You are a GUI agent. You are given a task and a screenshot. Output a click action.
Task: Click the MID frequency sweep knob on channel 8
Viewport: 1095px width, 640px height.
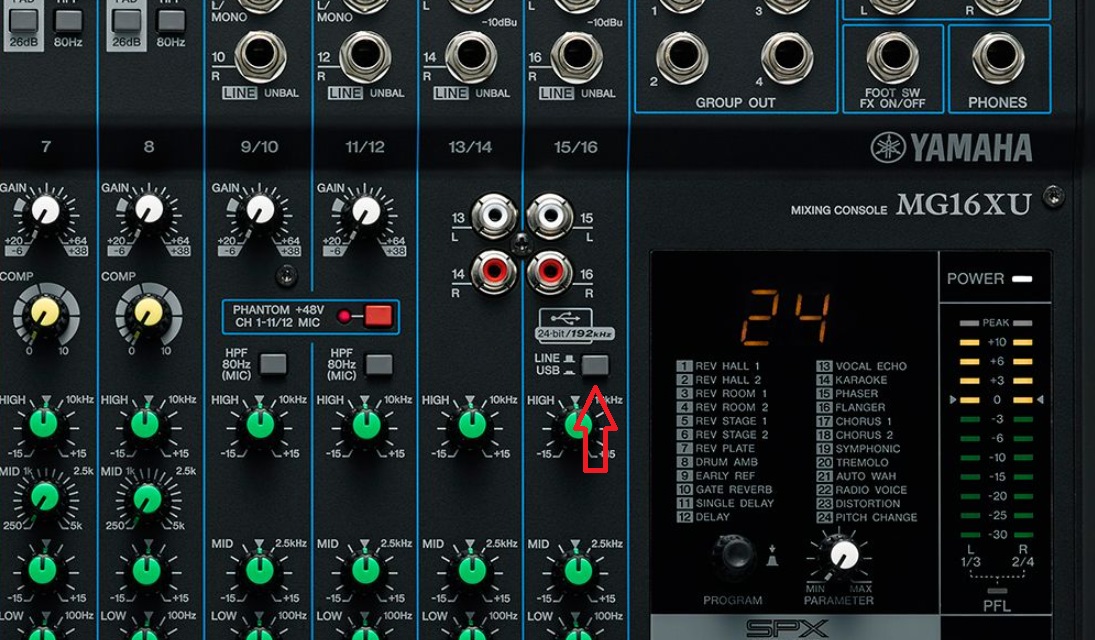(x=147, y=497)
